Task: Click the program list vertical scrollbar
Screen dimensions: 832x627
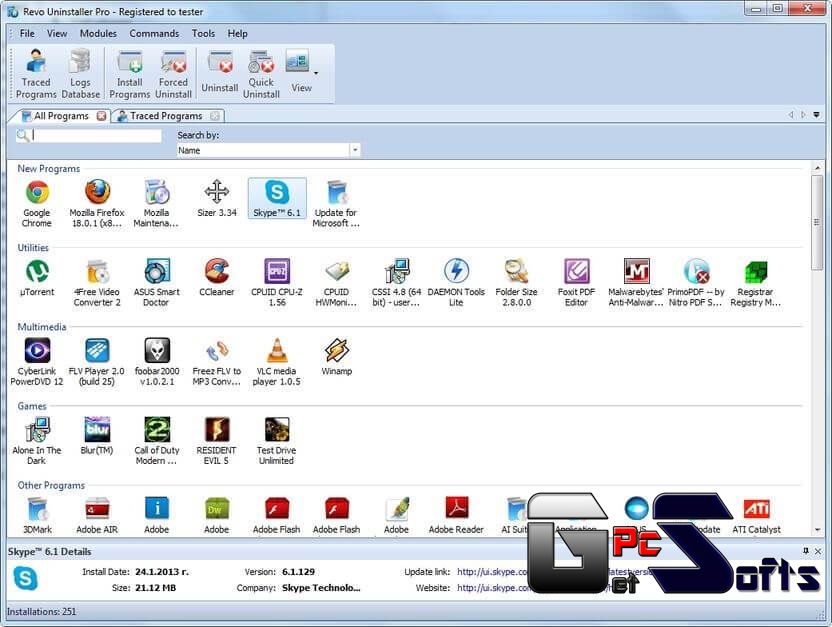Action: 817,223
